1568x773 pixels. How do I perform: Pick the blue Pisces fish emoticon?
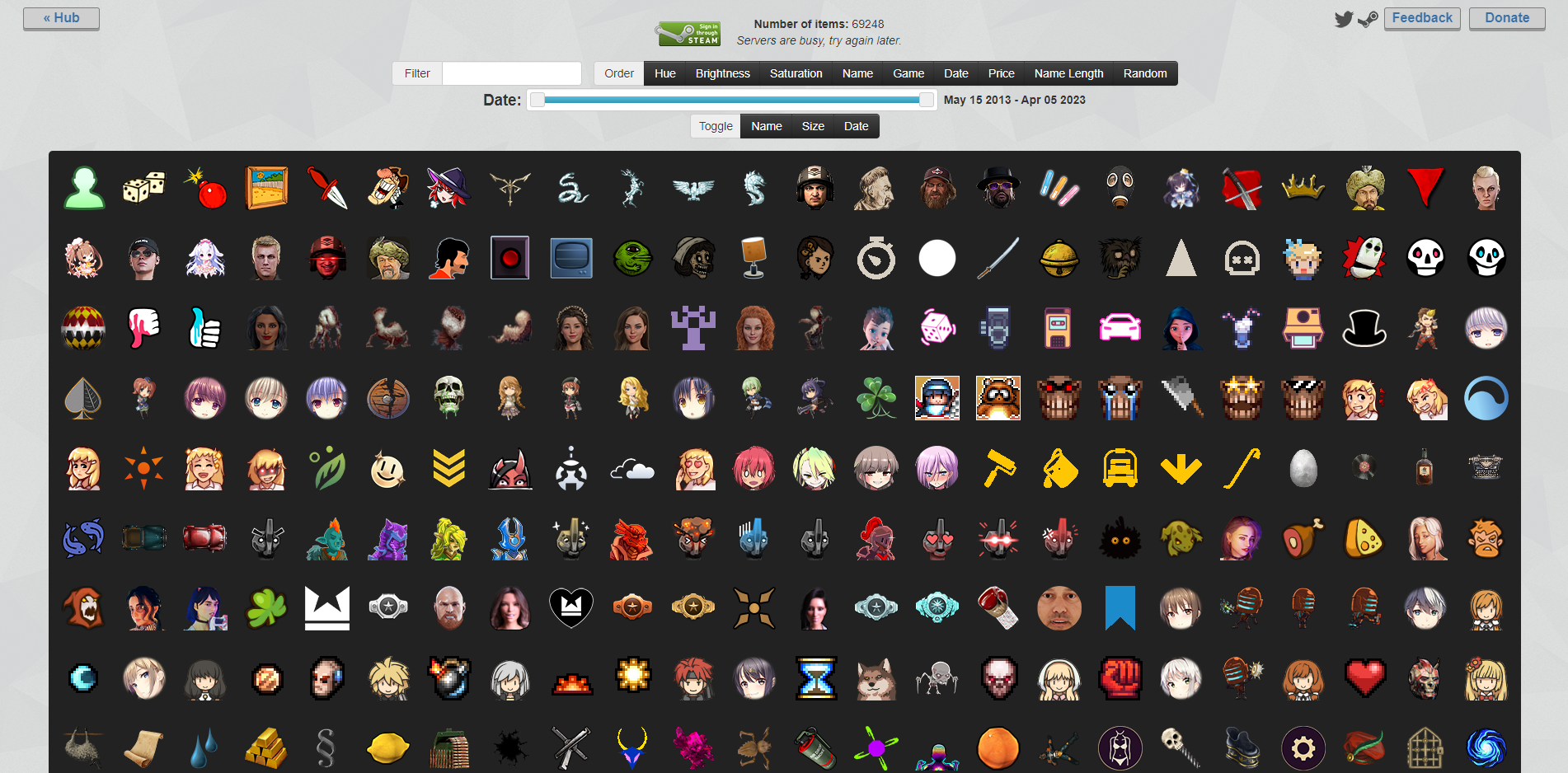coord(83,538)
